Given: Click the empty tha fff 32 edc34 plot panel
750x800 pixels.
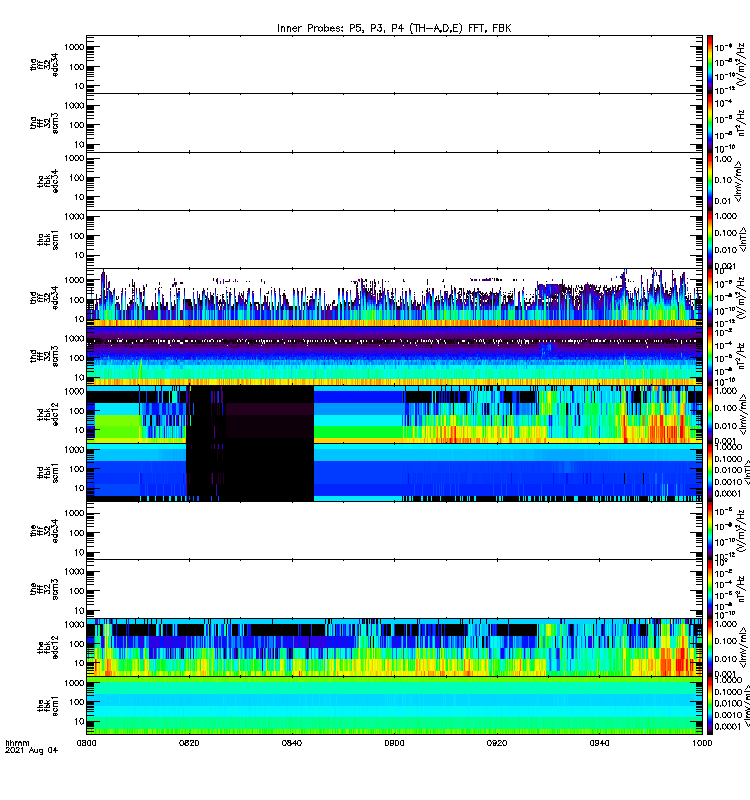Looking at the screenshot, I should (x=394, y=65).
